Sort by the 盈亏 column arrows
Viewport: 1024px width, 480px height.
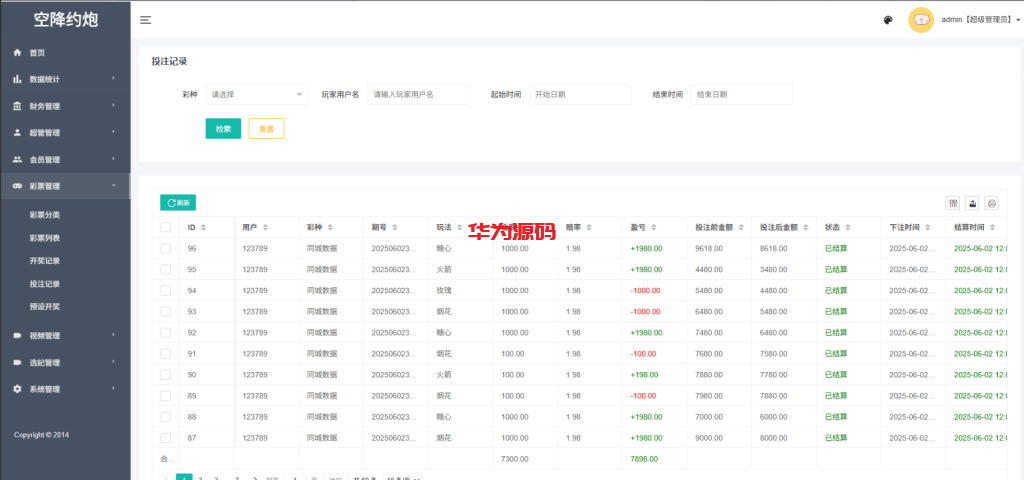[654, 227]
